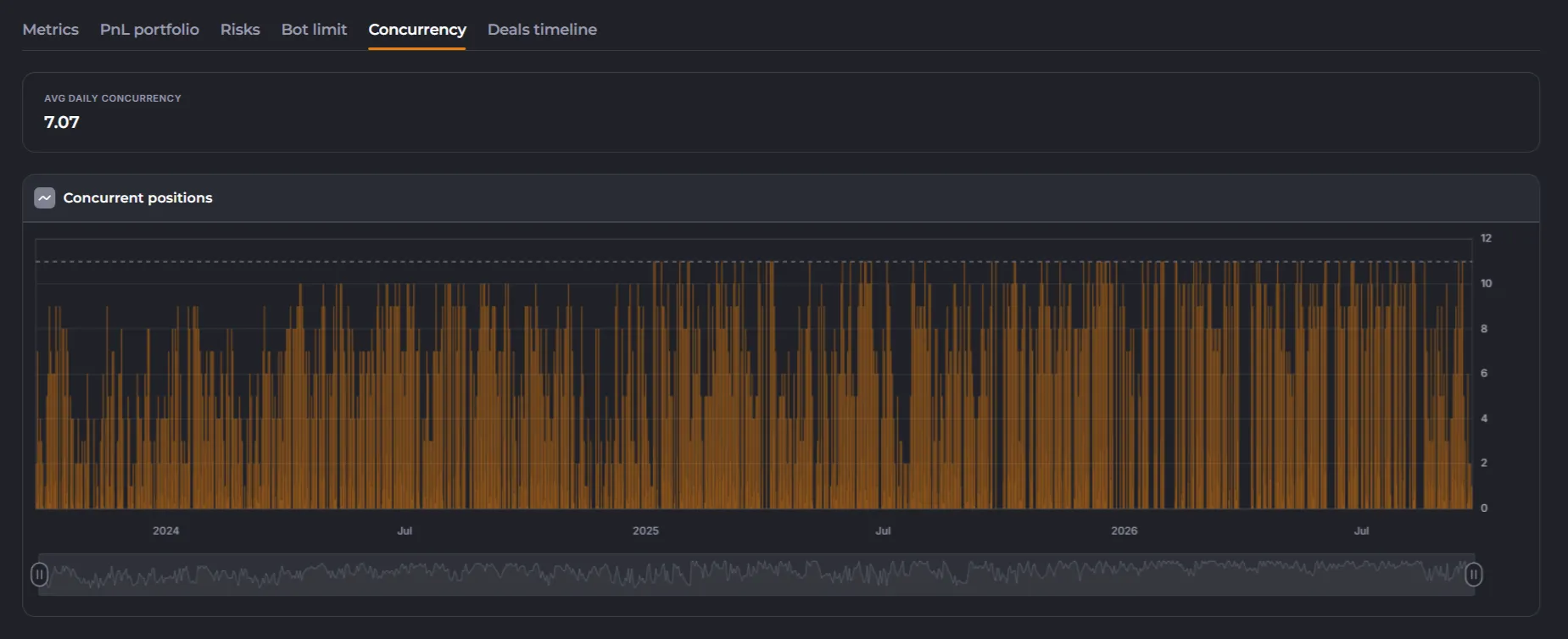The height and width of the screenshot is (639, 1568).
Task: Click the Concurrent positions chart icon
Action: 44,198
